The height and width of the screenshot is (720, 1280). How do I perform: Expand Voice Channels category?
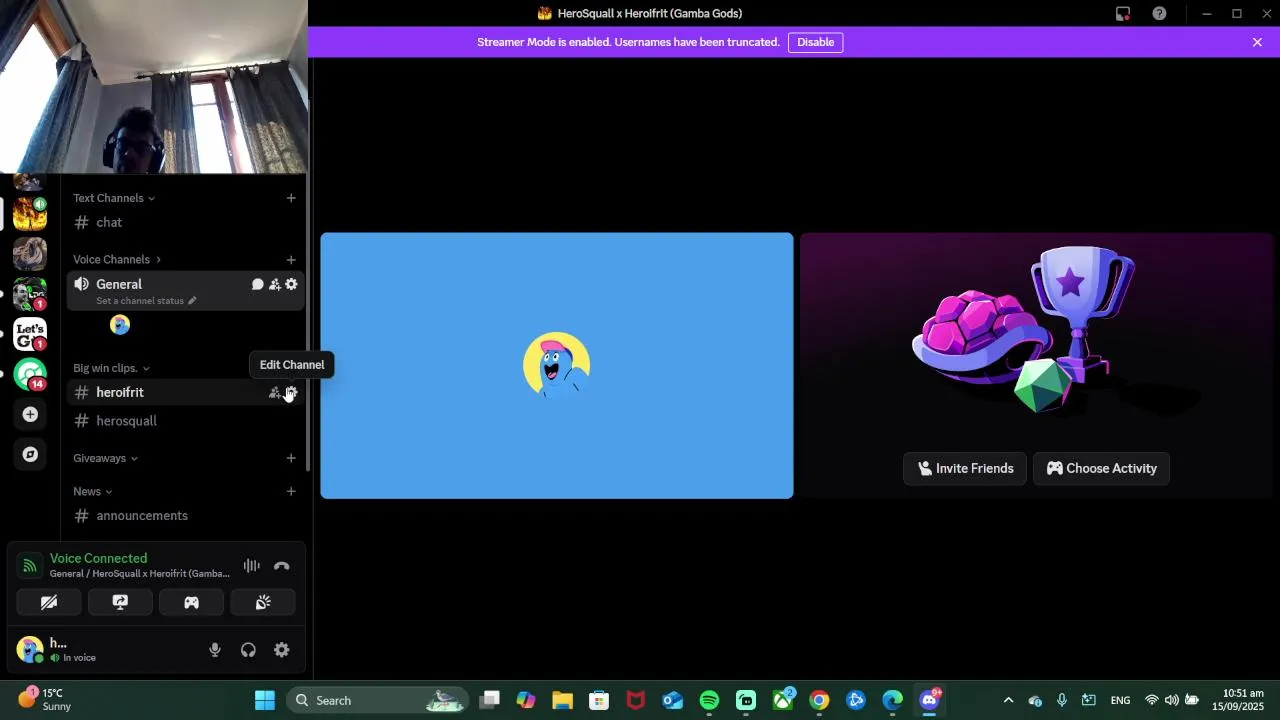tap(117, 259)
